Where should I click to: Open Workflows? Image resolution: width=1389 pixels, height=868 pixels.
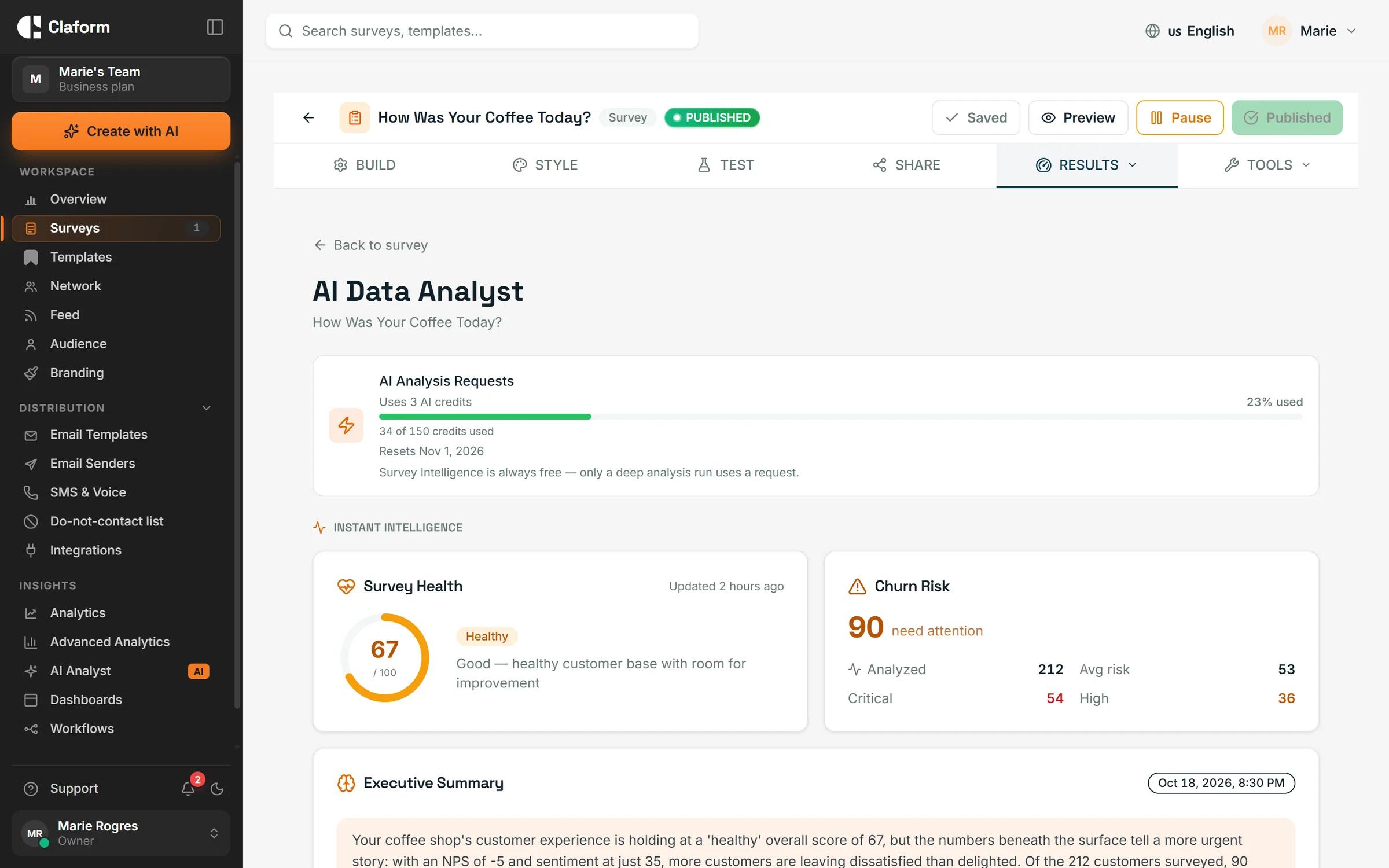(x=116, y=729)
